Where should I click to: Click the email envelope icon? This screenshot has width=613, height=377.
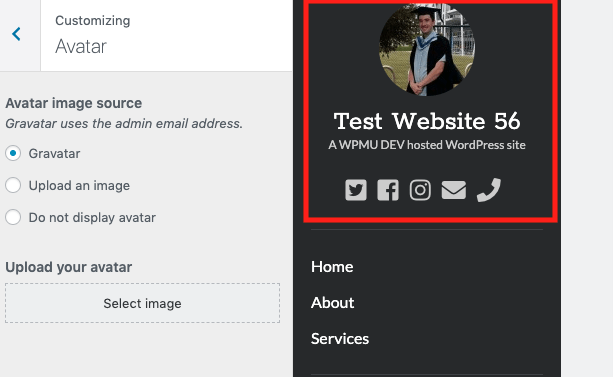[x=453, y=190]
